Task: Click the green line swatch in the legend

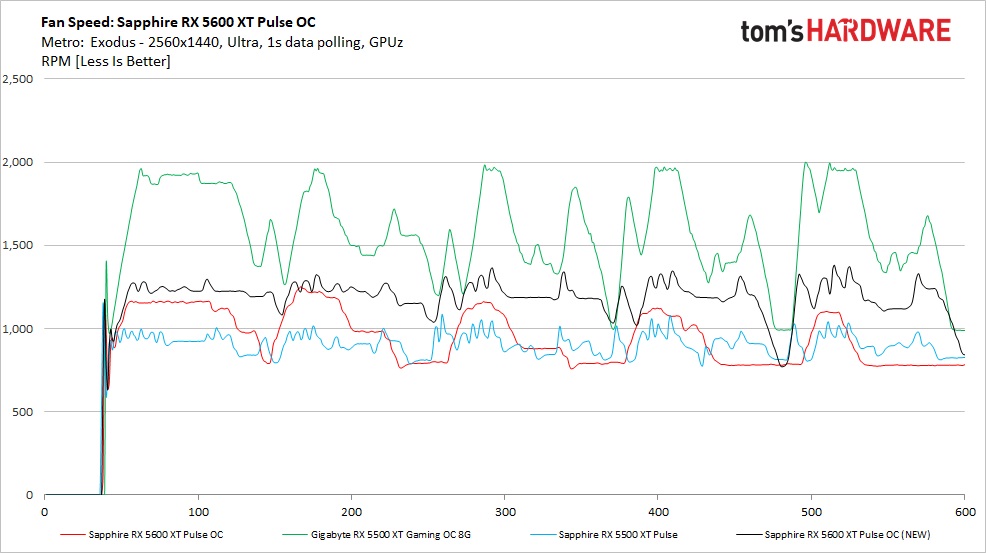Action: [295, 535]
